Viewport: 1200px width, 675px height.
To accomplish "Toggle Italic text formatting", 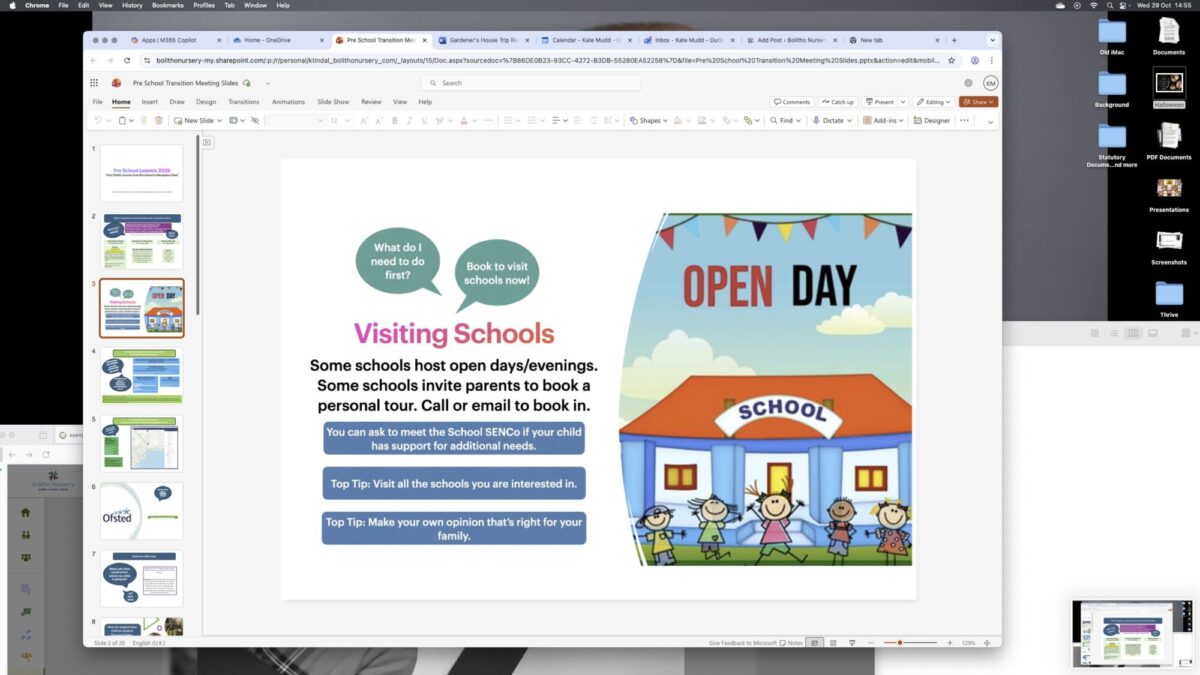I will (409, 120).
